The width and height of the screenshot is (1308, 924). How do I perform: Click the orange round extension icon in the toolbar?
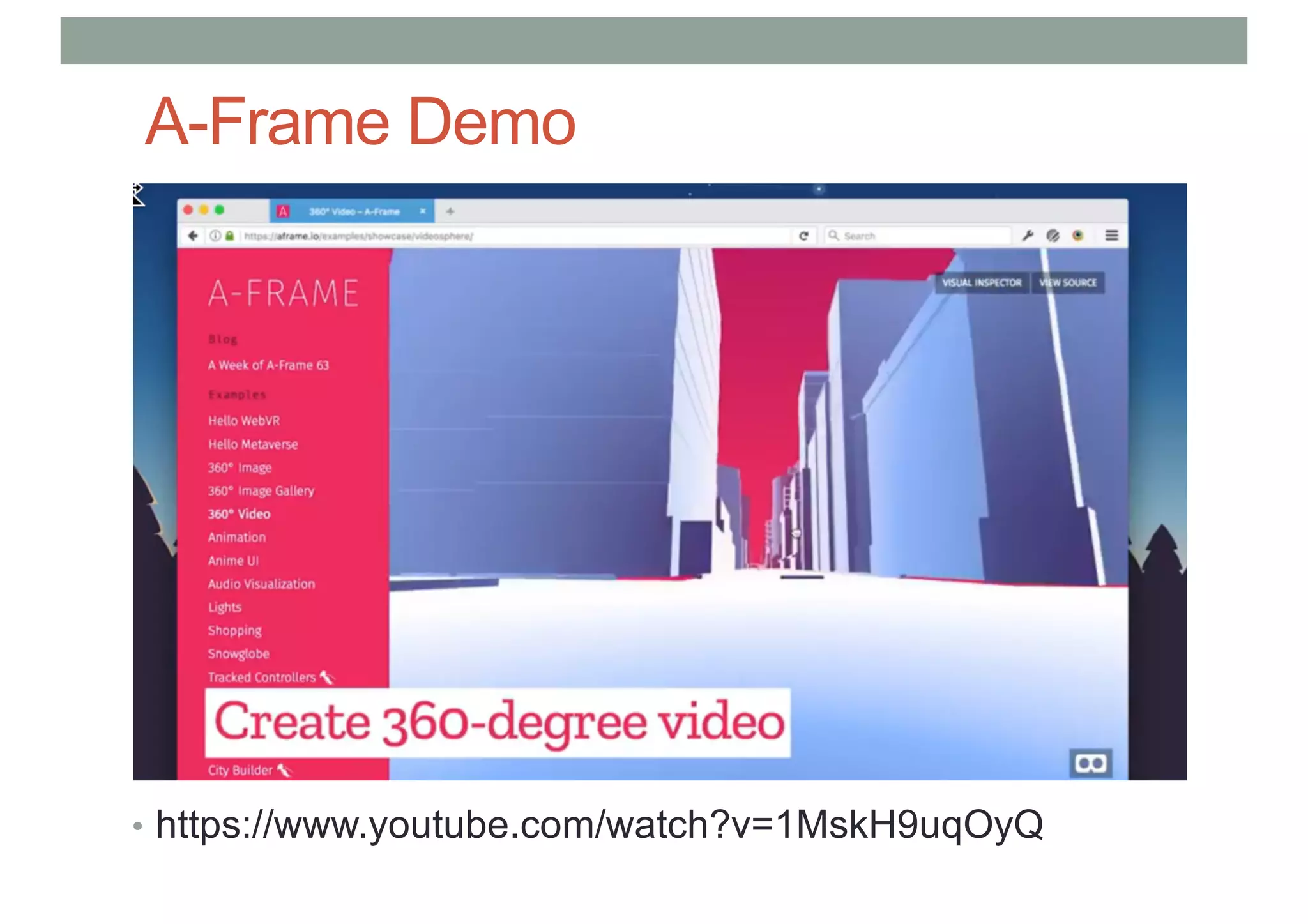click(x=1078, y=236)
